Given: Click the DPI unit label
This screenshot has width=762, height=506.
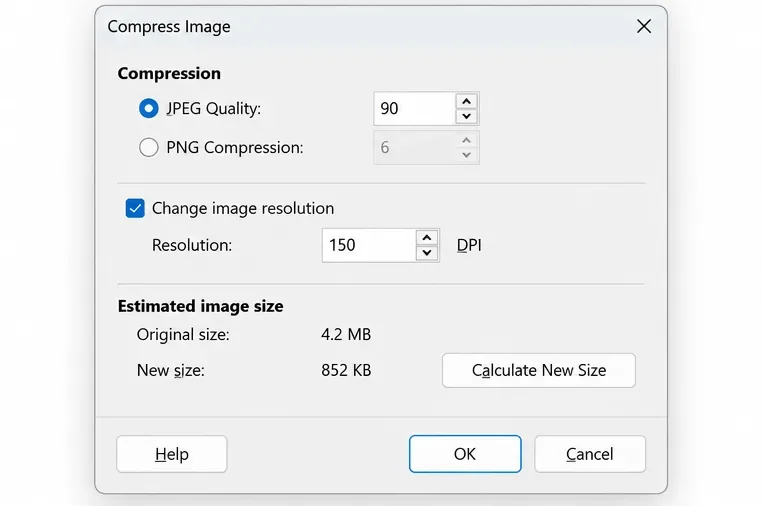Looking at the screenshot, I should click(x=469, y=245).
